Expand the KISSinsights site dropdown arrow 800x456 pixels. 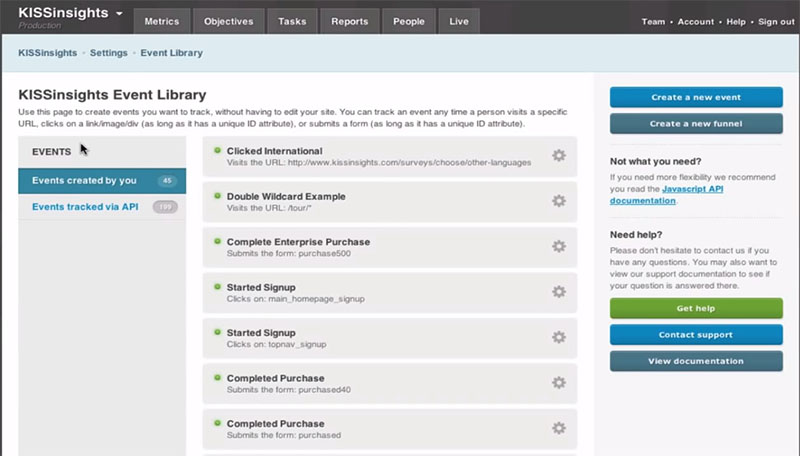119,14
